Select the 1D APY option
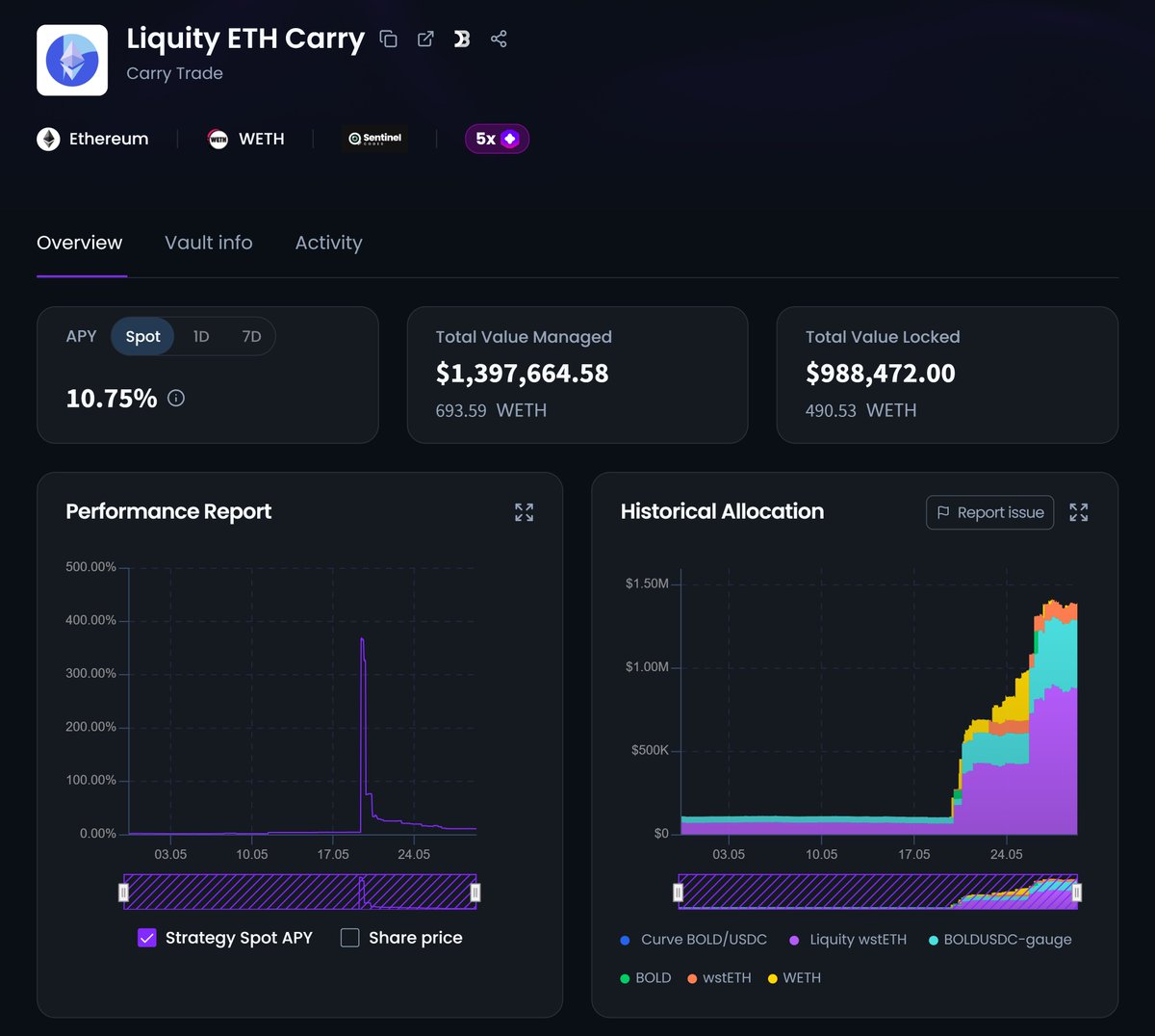1155x1036 pixels. [201, 336]
